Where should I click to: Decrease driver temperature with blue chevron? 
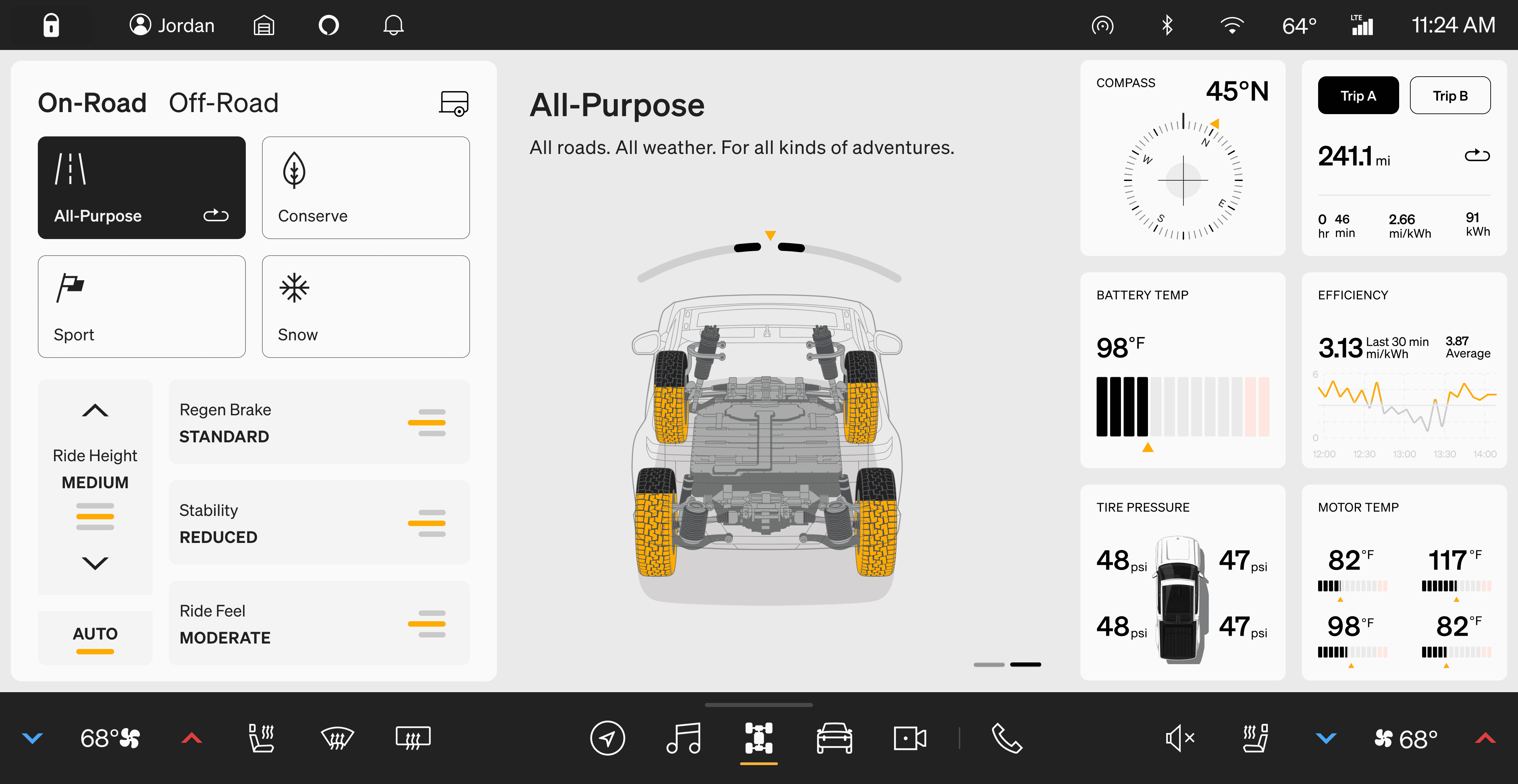tap(32, 737)
